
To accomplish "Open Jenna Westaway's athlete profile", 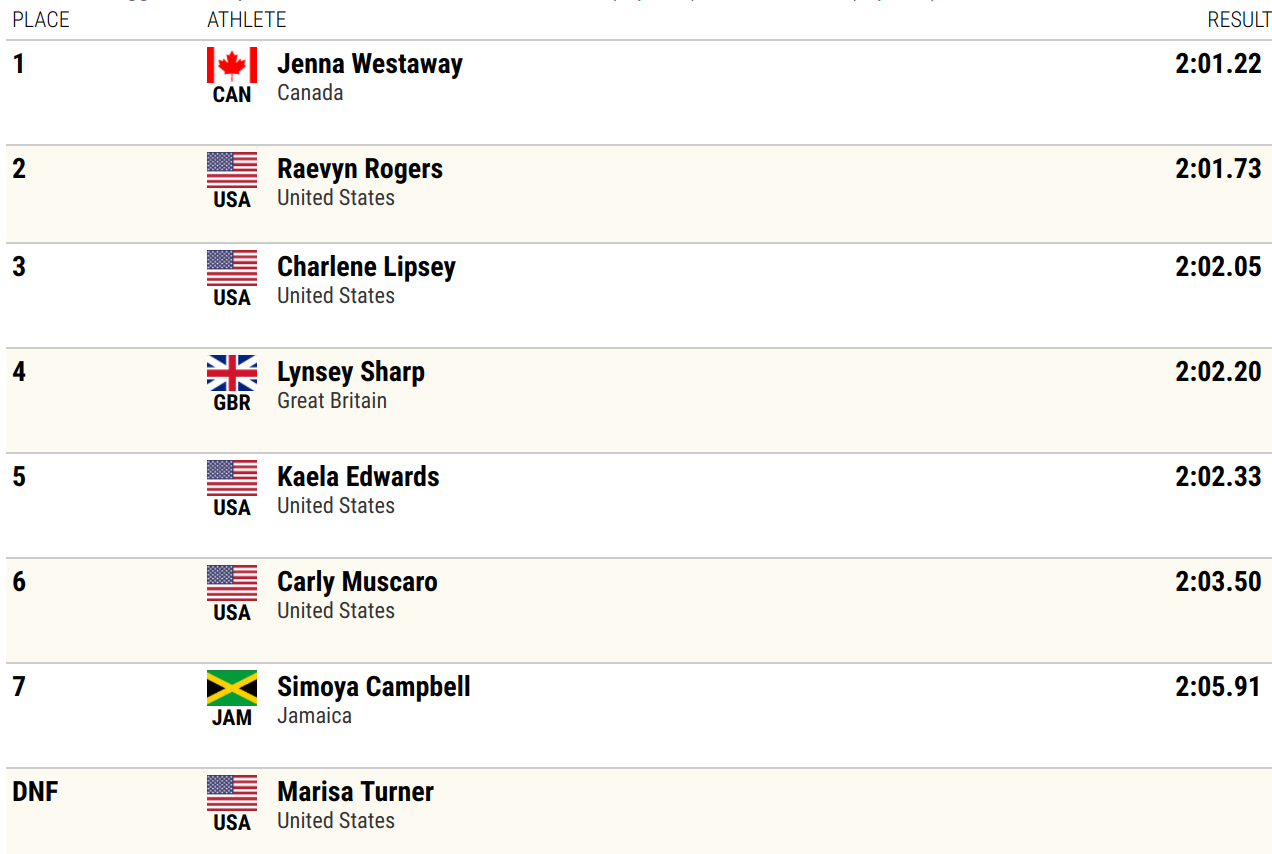I will (370, 64).
